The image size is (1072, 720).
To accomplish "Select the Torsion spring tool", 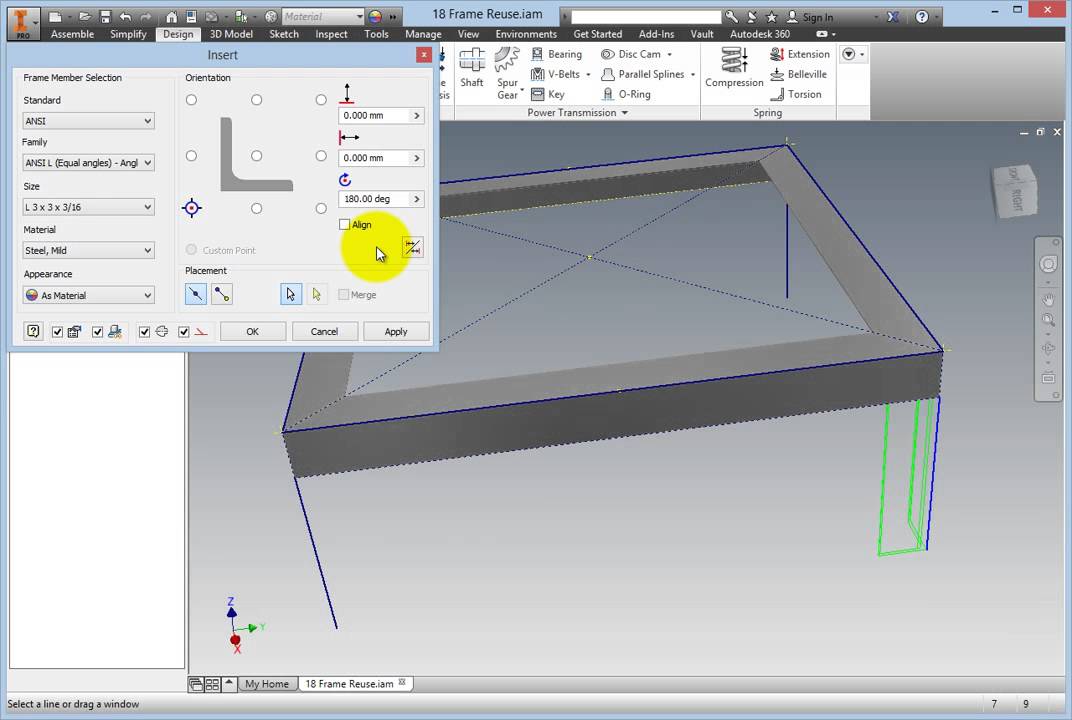I will click(x=795, y=94).
